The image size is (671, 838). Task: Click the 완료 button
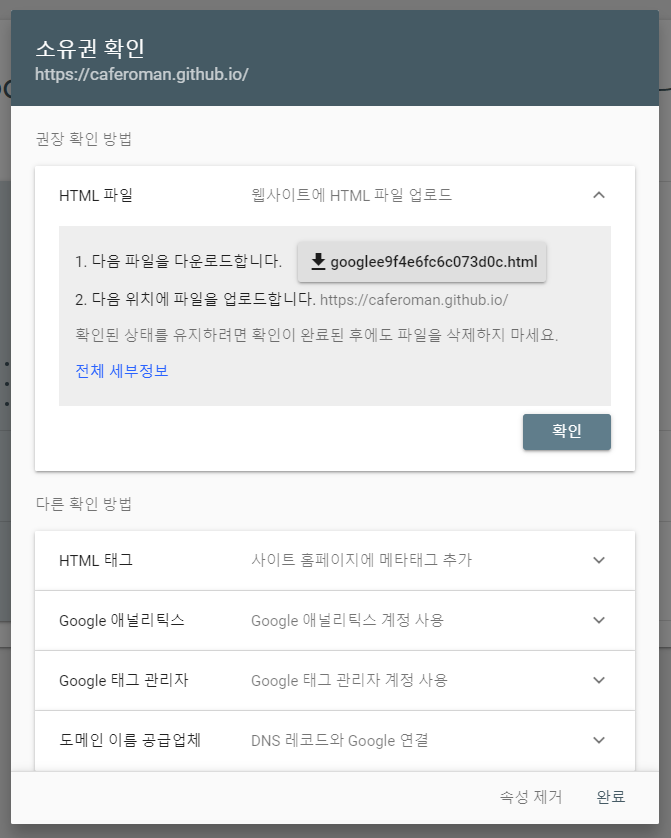point(611,797)
